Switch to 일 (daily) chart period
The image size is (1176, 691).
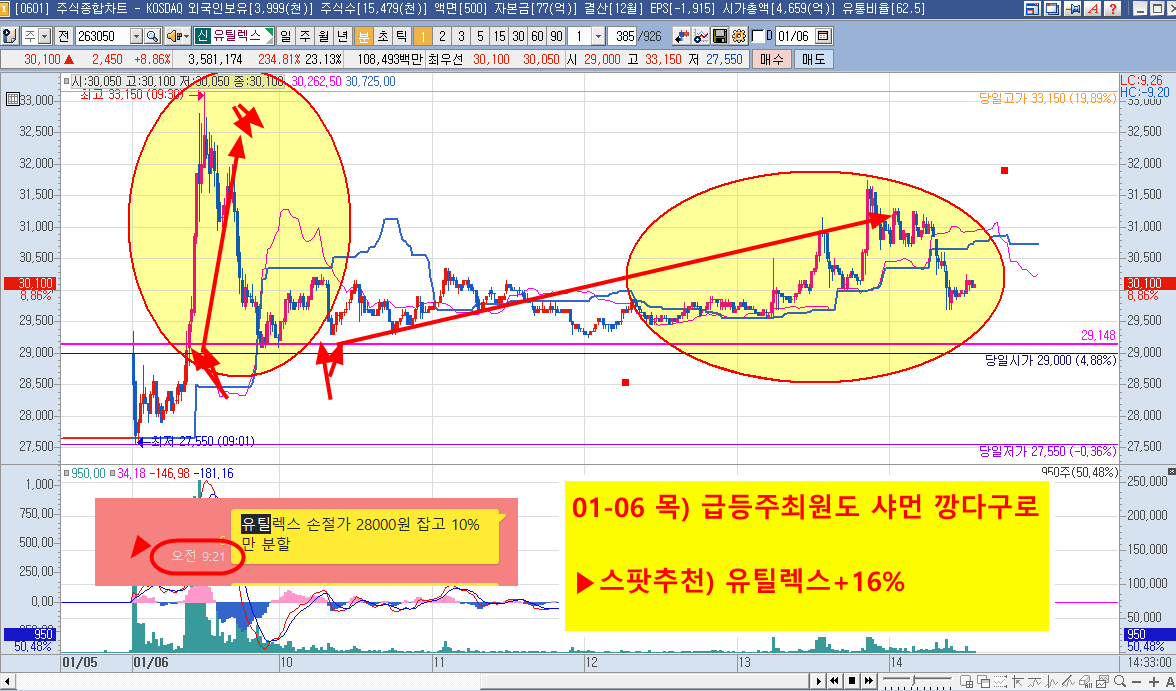point(287,36)
